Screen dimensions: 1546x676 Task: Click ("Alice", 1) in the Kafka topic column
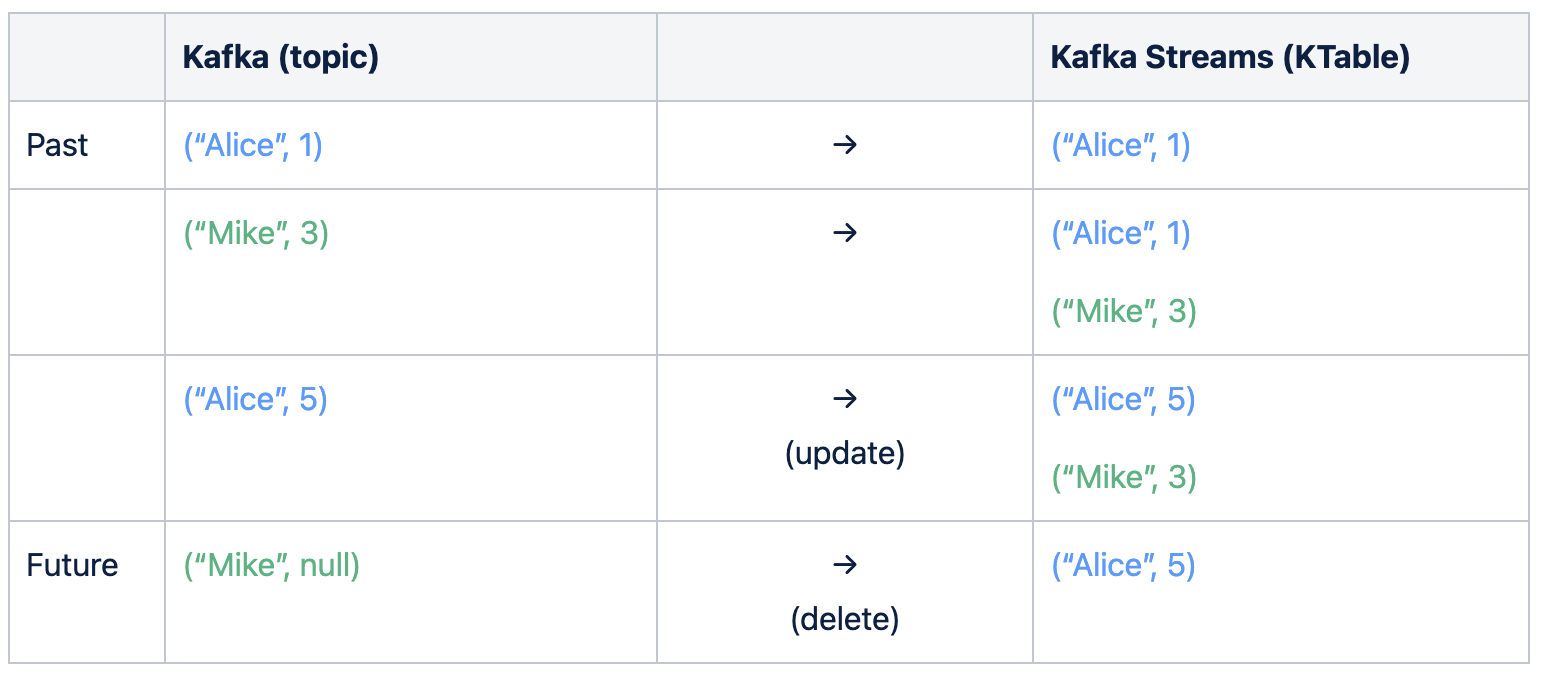(x=253, y=145)
